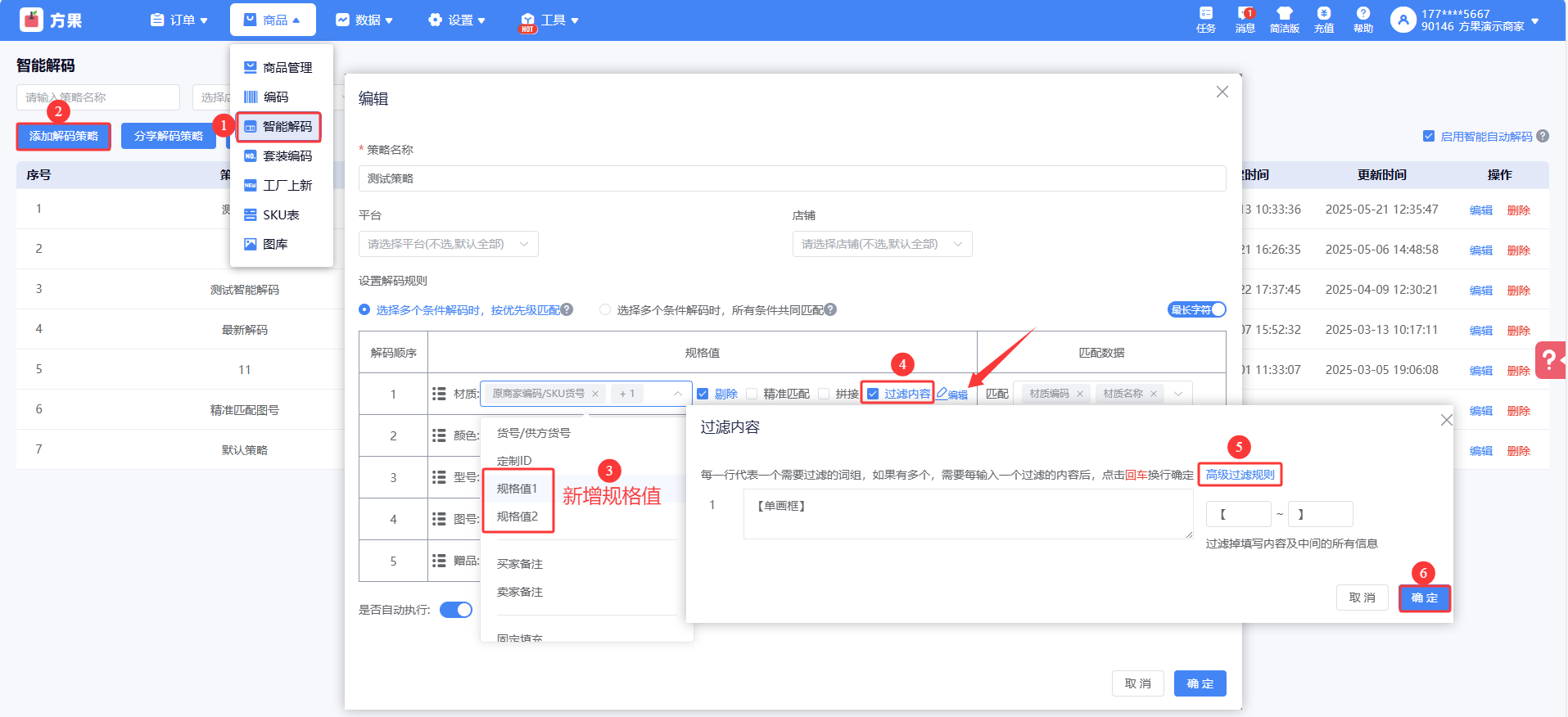Enable the 精准匹配 checkbox
This screenshot has width=1568, height=717.
click(752, 394)
